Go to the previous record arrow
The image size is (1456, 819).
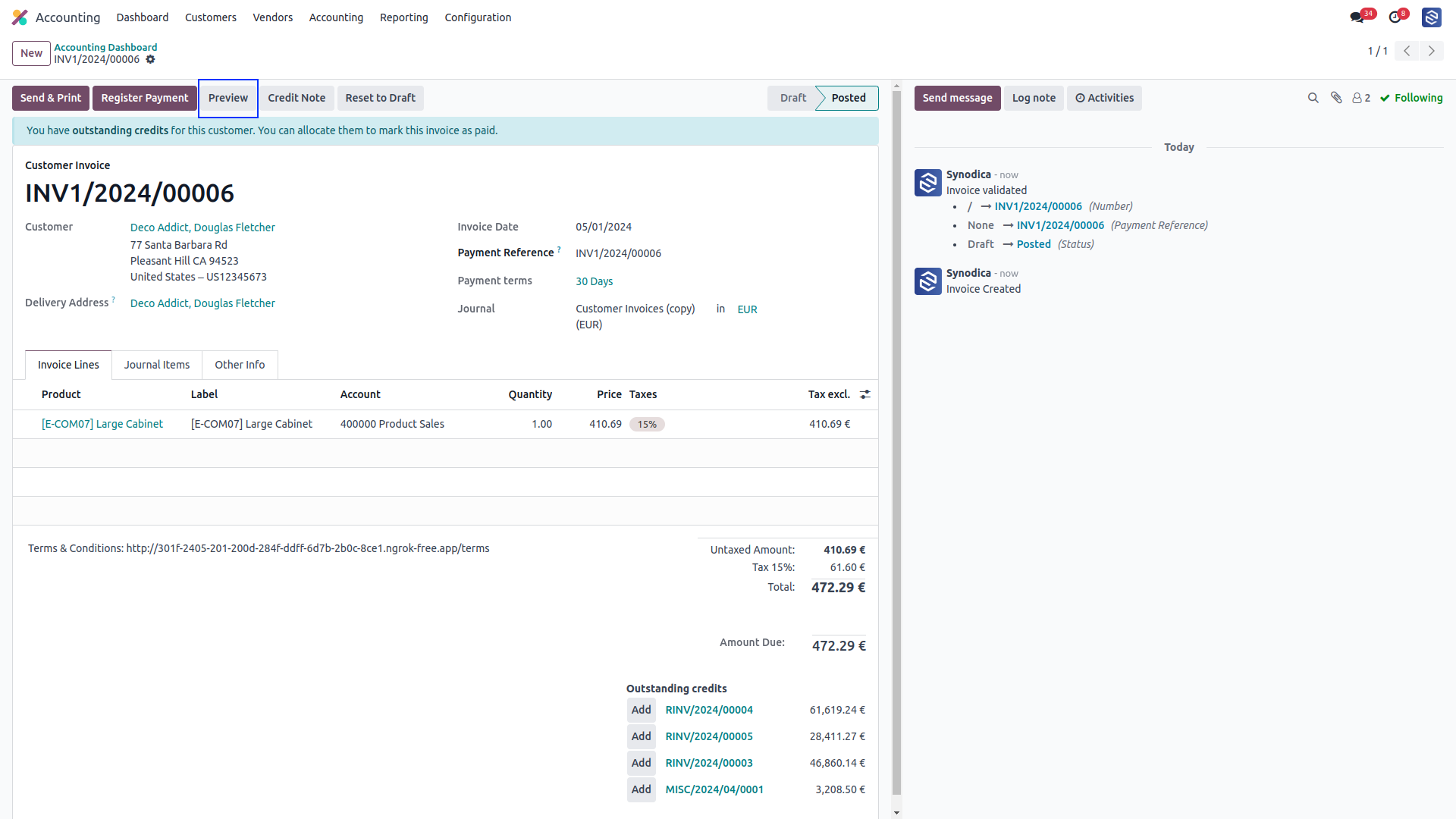click(1407, 51)
